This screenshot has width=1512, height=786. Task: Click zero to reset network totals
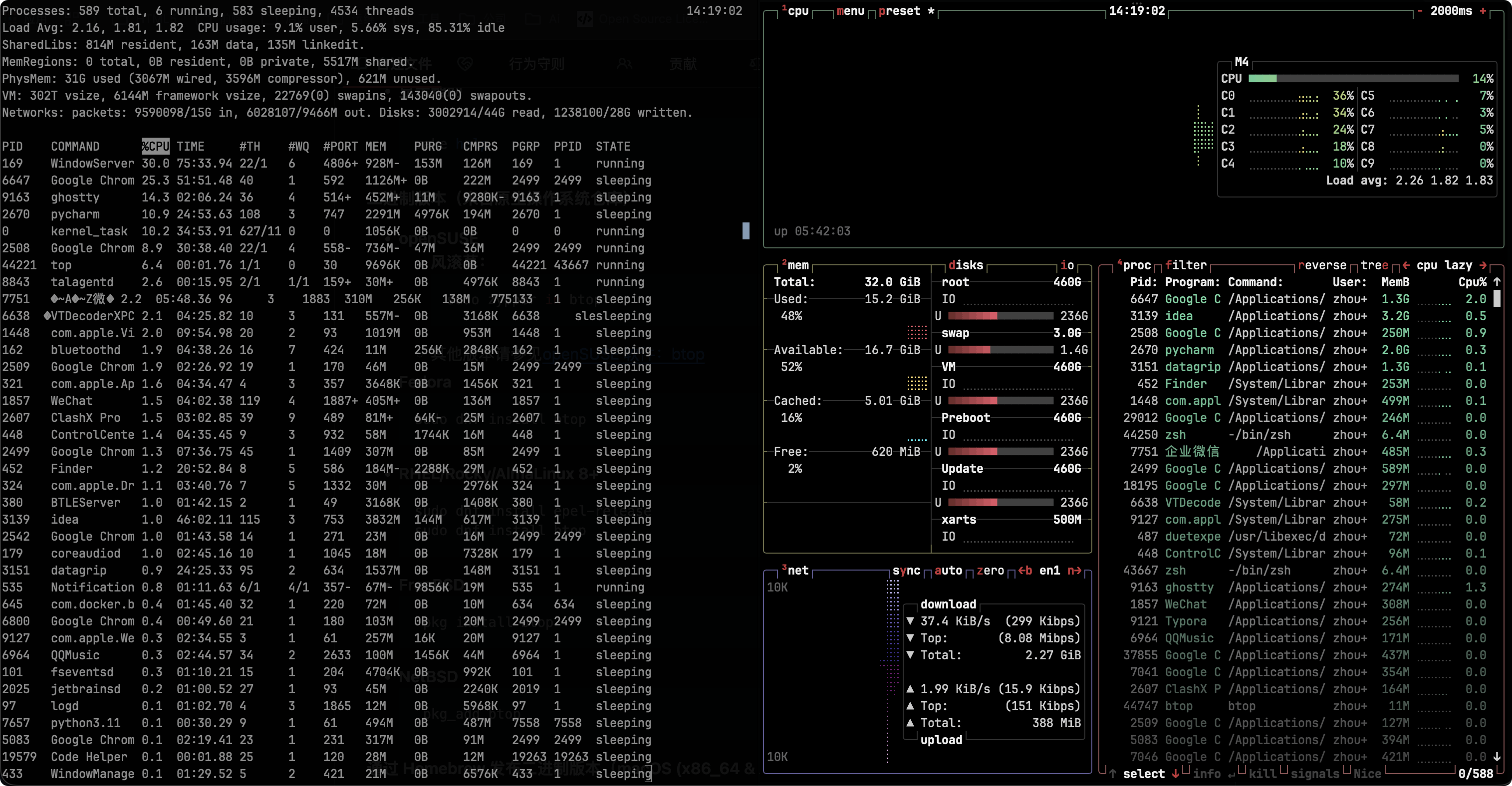coord(990,570)
